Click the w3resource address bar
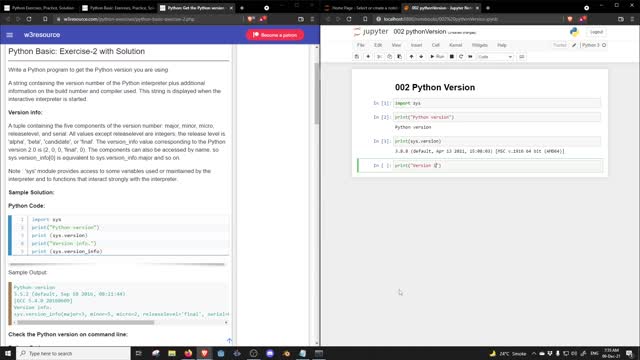This screenshot has height=360, width=640. (149, 19)
